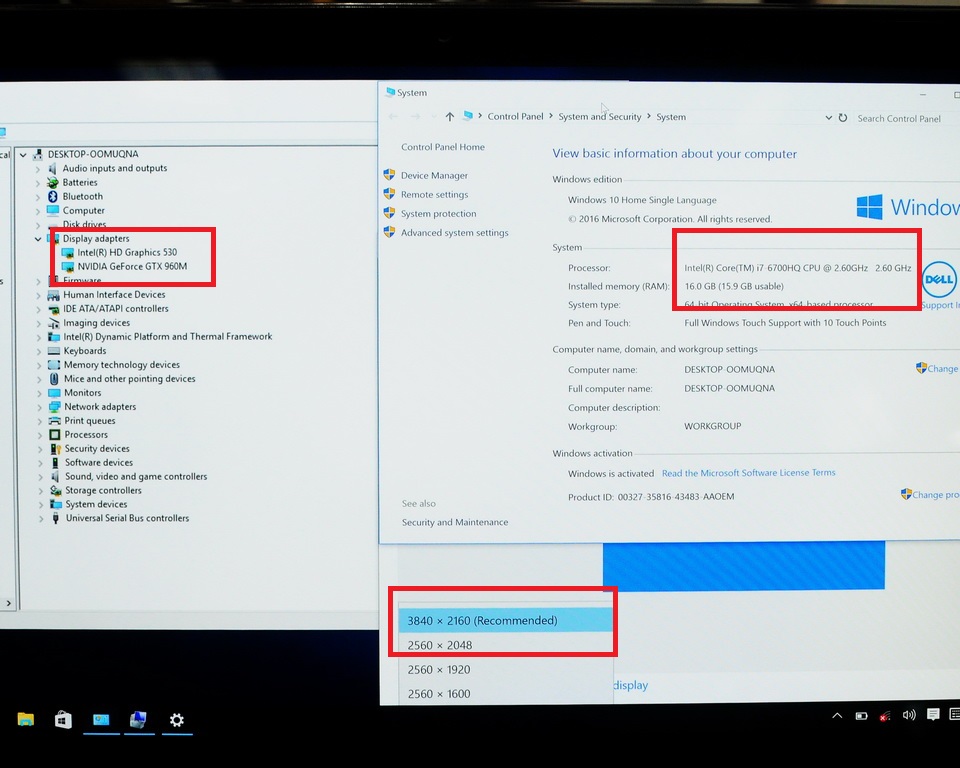Click the Keyboards category icon
960x768 pixels.
(x=54, y=351)
